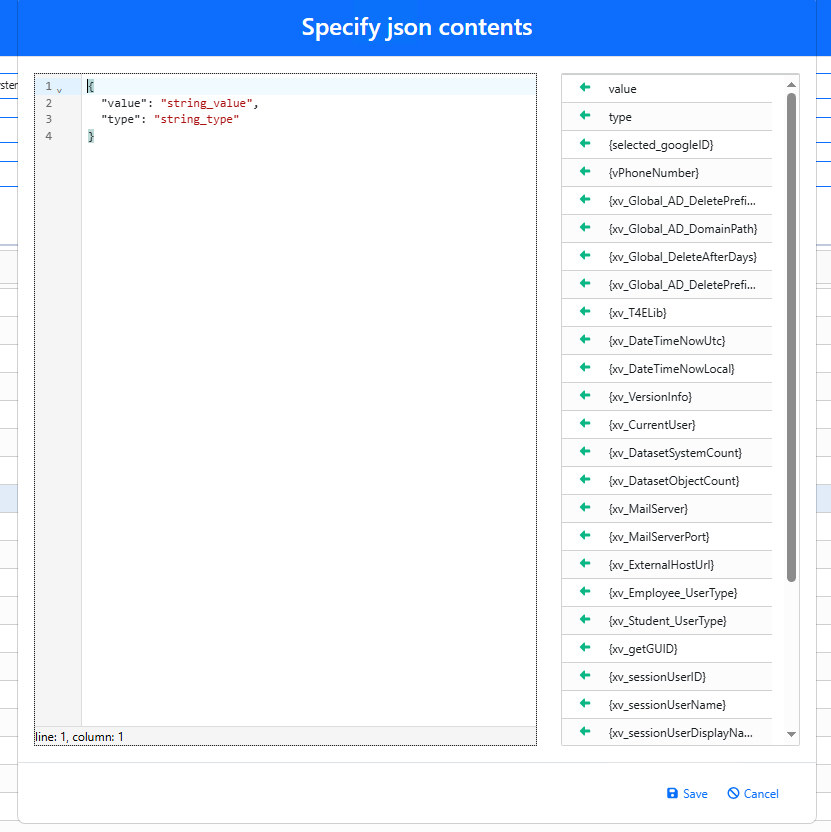The image size is (831, 832).
Task: Click line number 4 in the gutter
Action: 49,136
